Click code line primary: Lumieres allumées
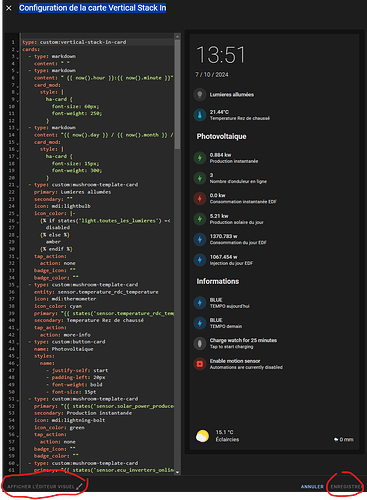367x500 pixels. pyautogui.click(x=72, y=192)
